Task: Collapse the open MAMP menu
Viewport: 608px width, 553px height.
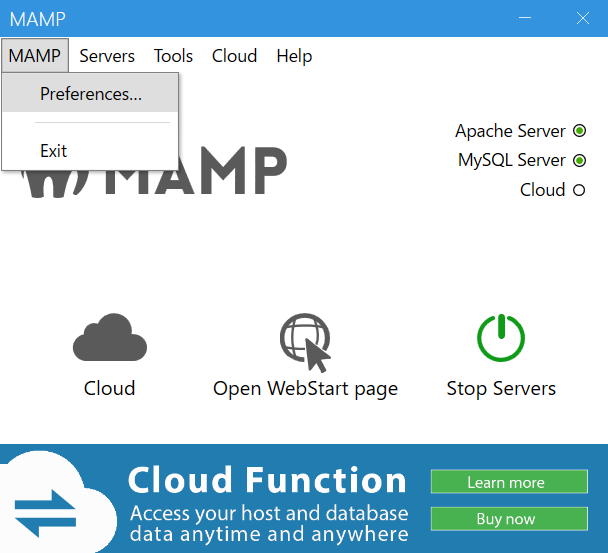Action: 35,56
